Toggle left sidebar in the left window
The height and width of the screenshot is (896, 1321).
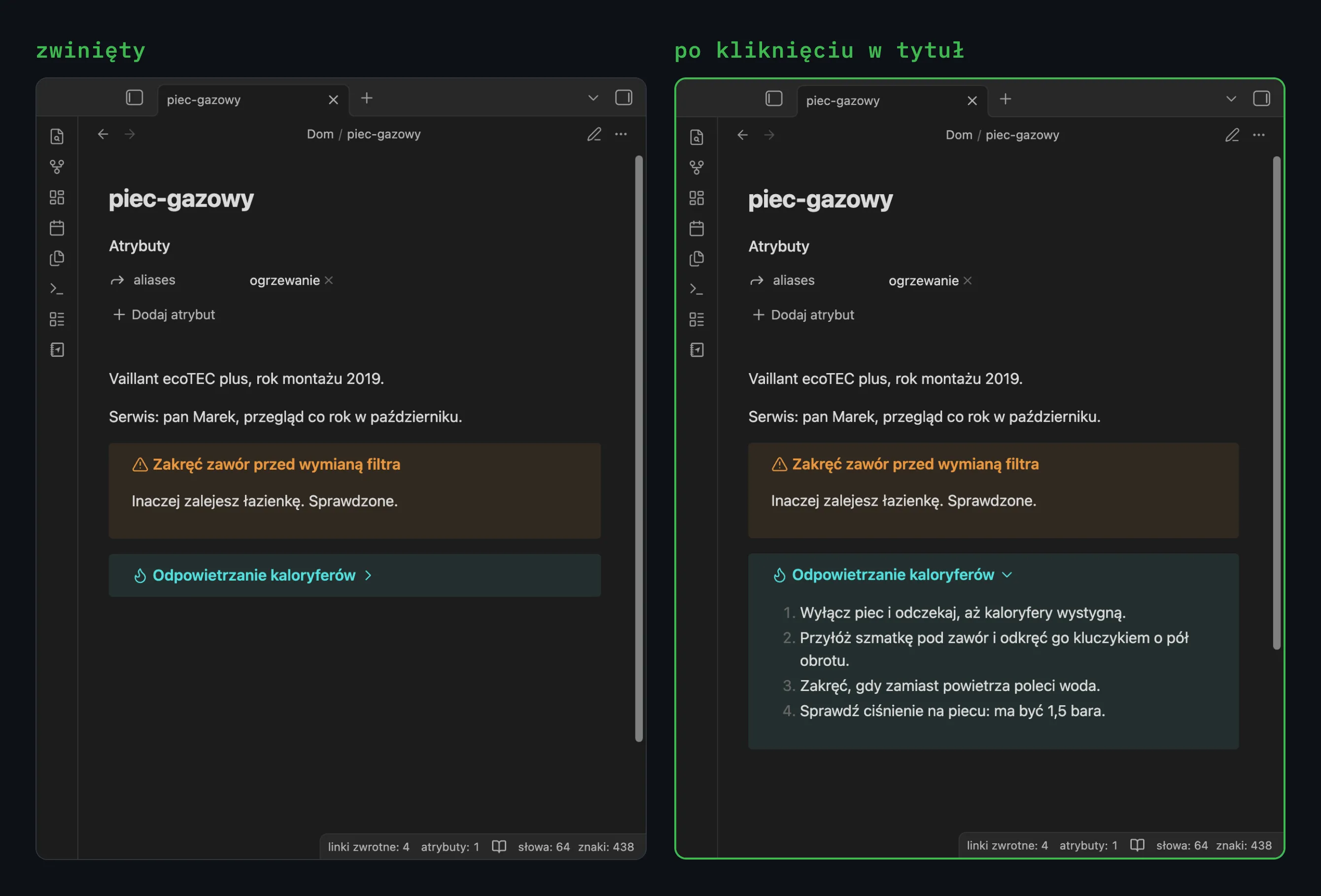click(134, 98)
